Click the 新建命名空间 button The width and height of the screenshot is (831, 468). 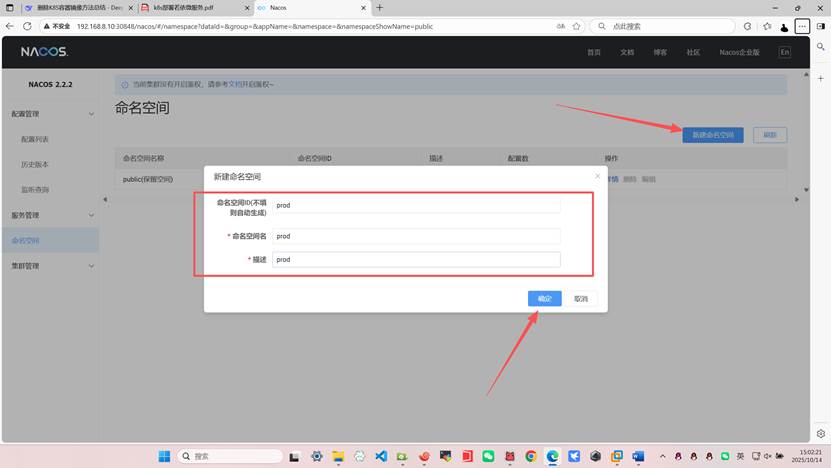[x=713, y=135]
